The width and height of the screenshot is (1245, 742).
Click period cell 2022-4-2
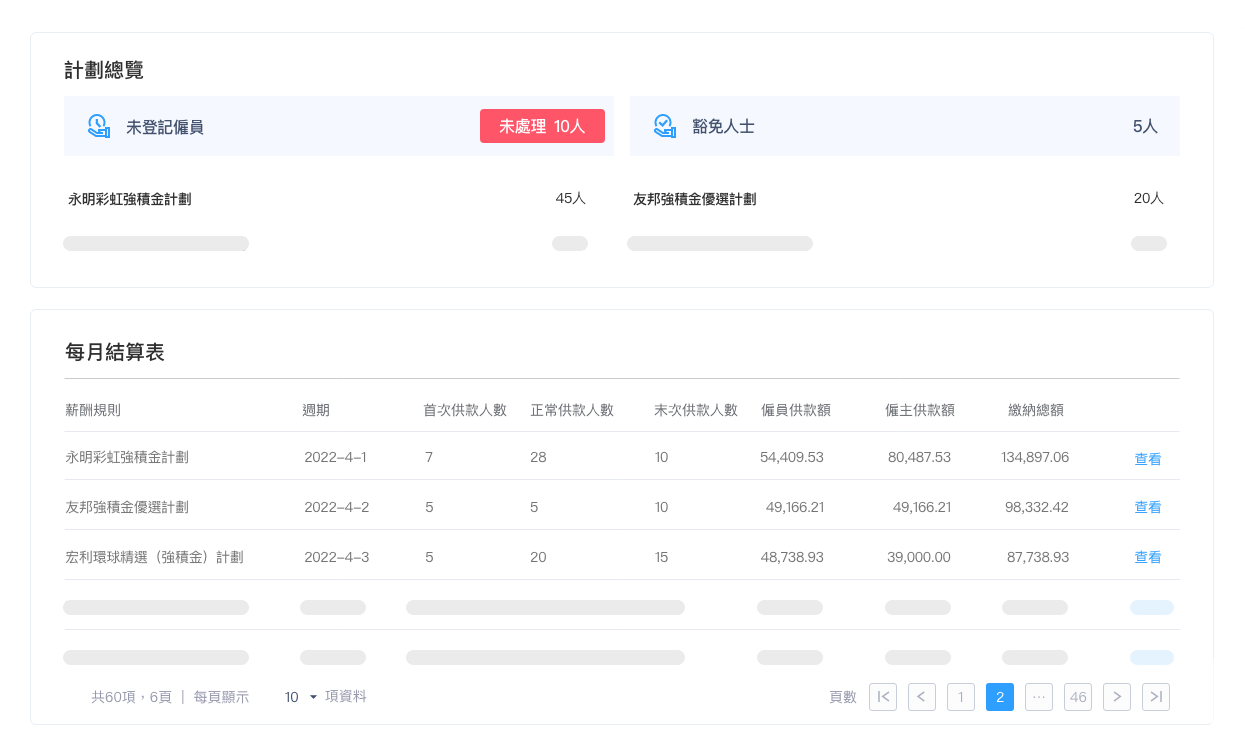pyautogui.click(x=337, y=507)
